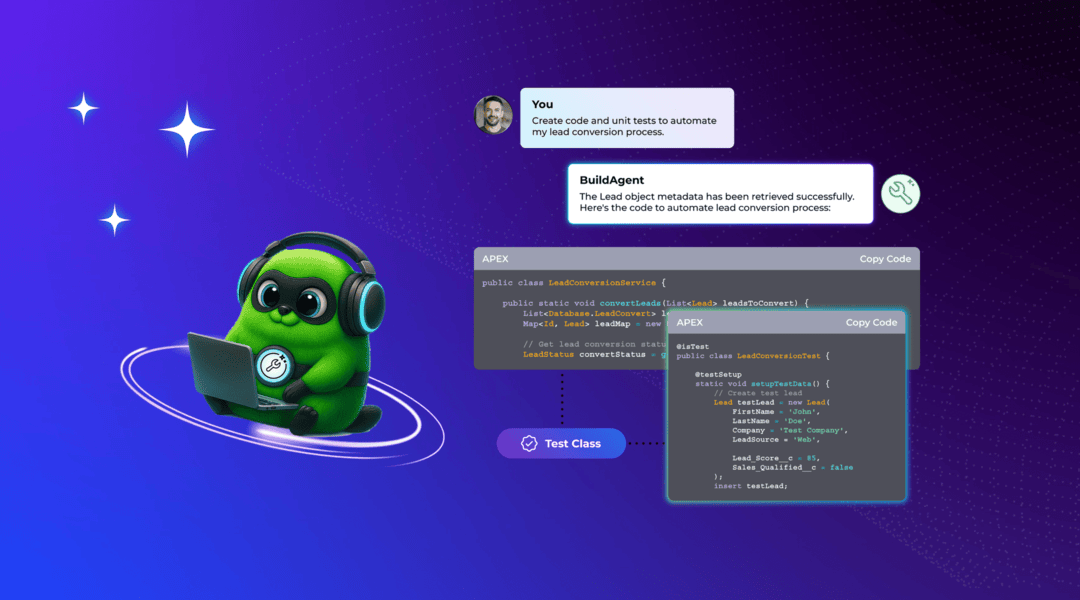Screen dimensions: 1080x600
Task: Click 'public class LeadConversionTest {' line
Action: (x=753, y=356)
